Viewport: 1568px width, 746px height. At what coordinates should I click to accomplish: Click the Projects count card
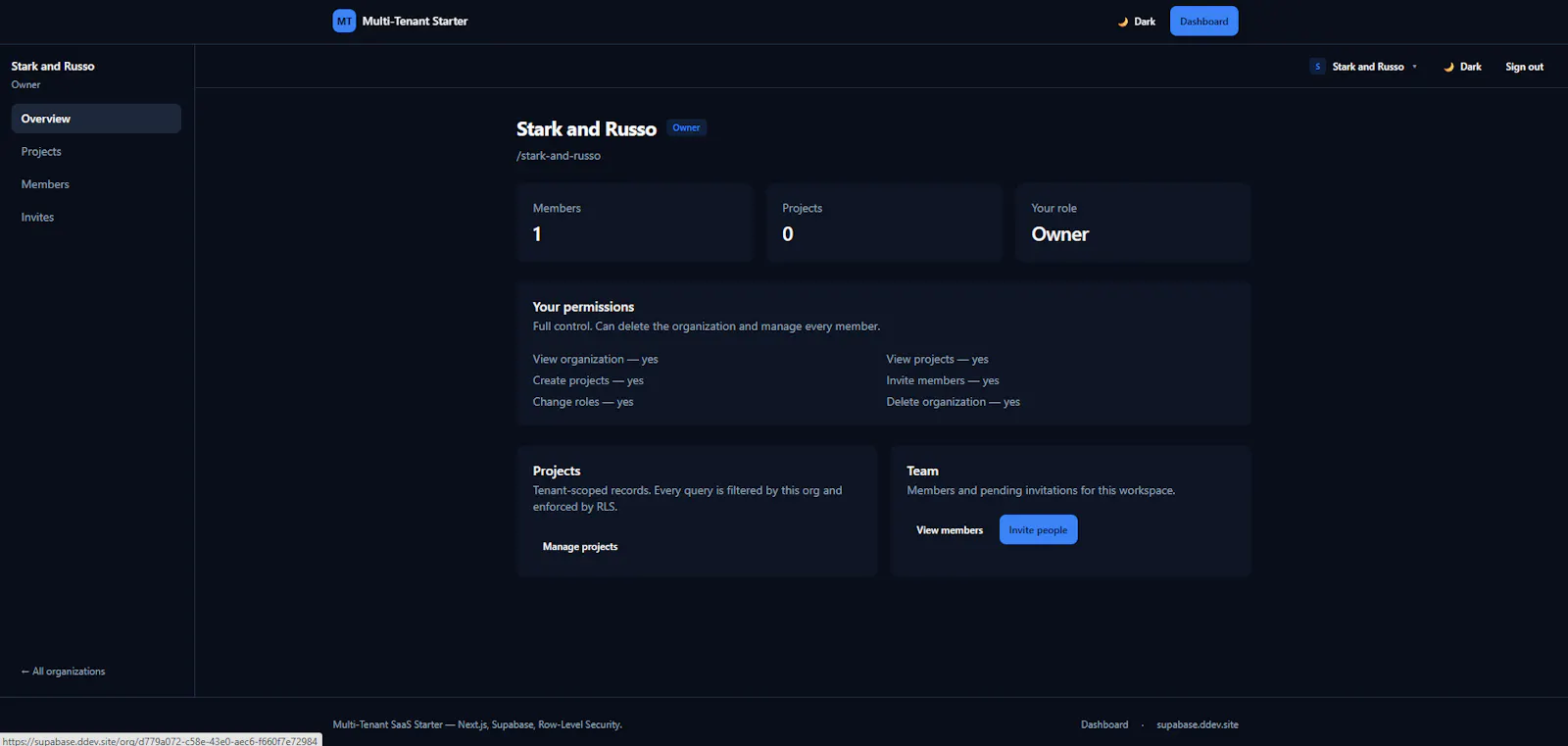pos(884,223)
